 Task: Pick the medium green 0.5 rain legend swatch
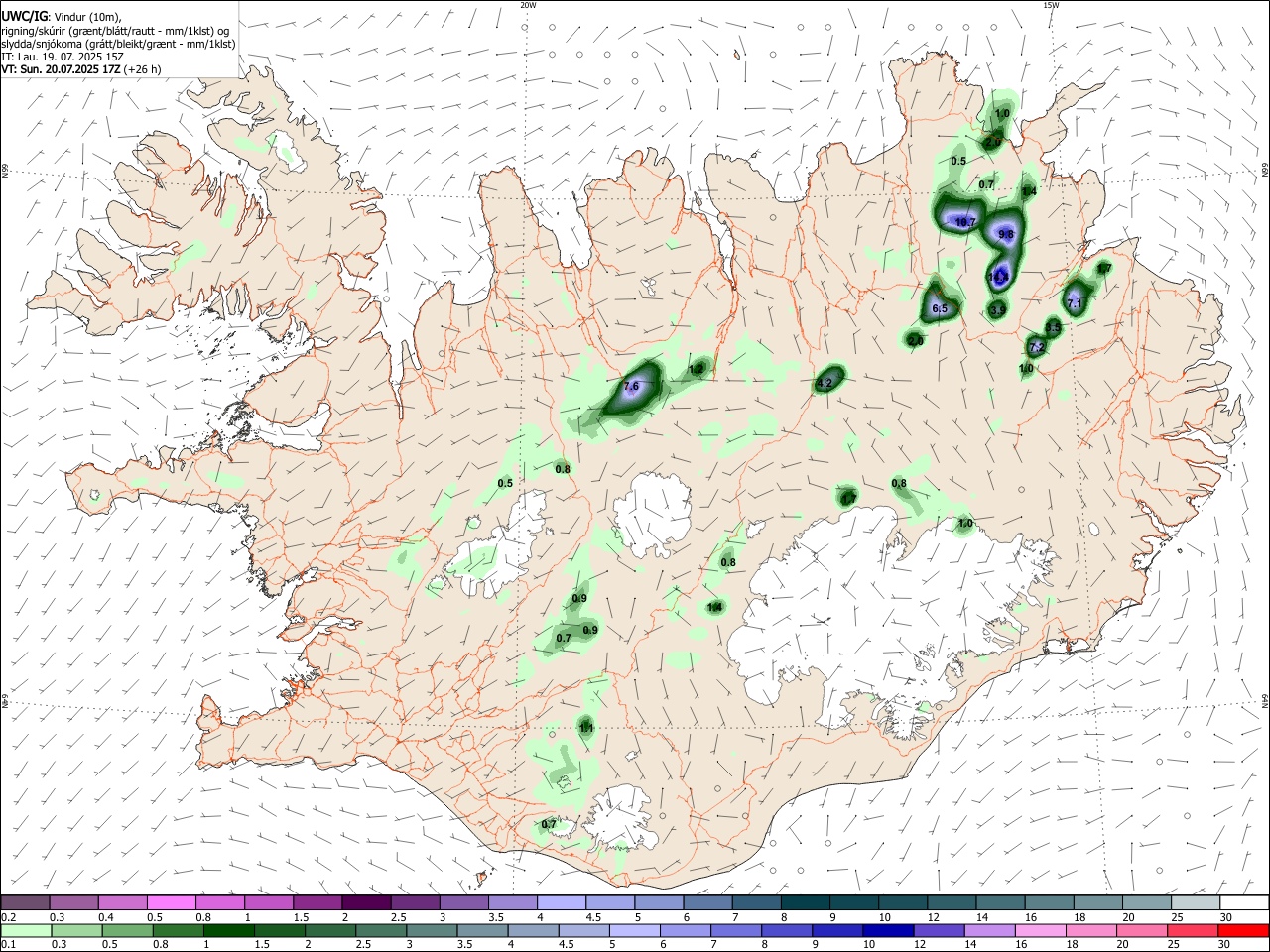(127, 931)
